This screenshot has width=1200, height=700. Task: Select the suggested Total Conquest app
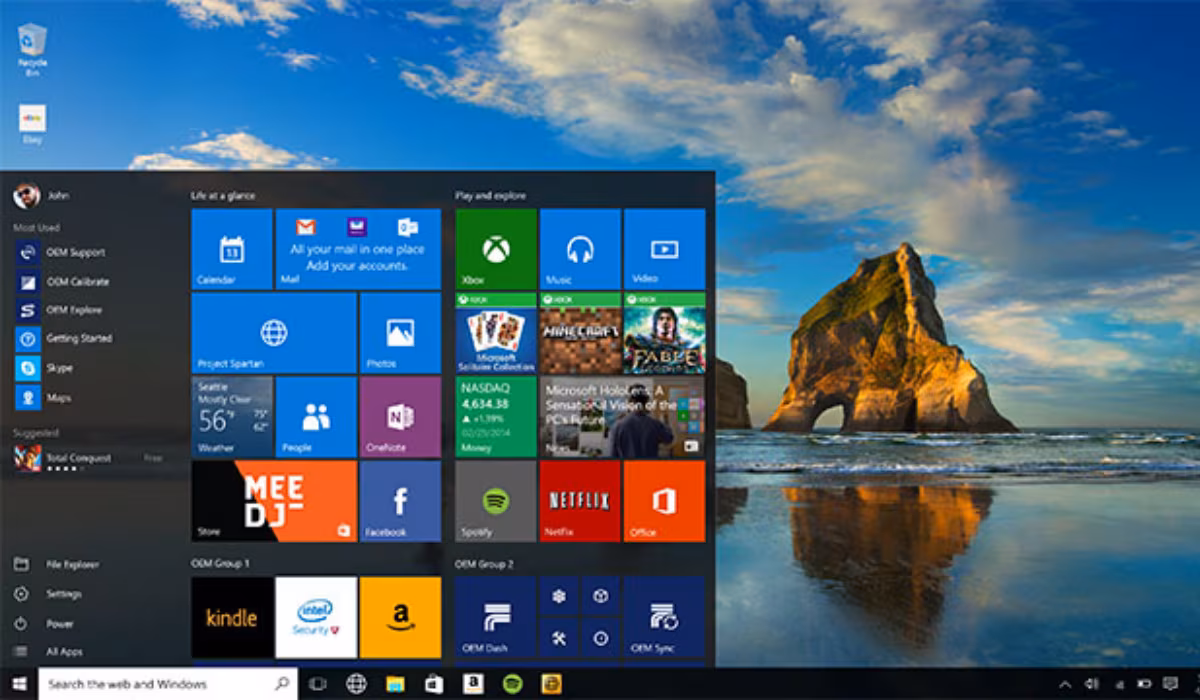pyautogui.click(x=88, y=459)
